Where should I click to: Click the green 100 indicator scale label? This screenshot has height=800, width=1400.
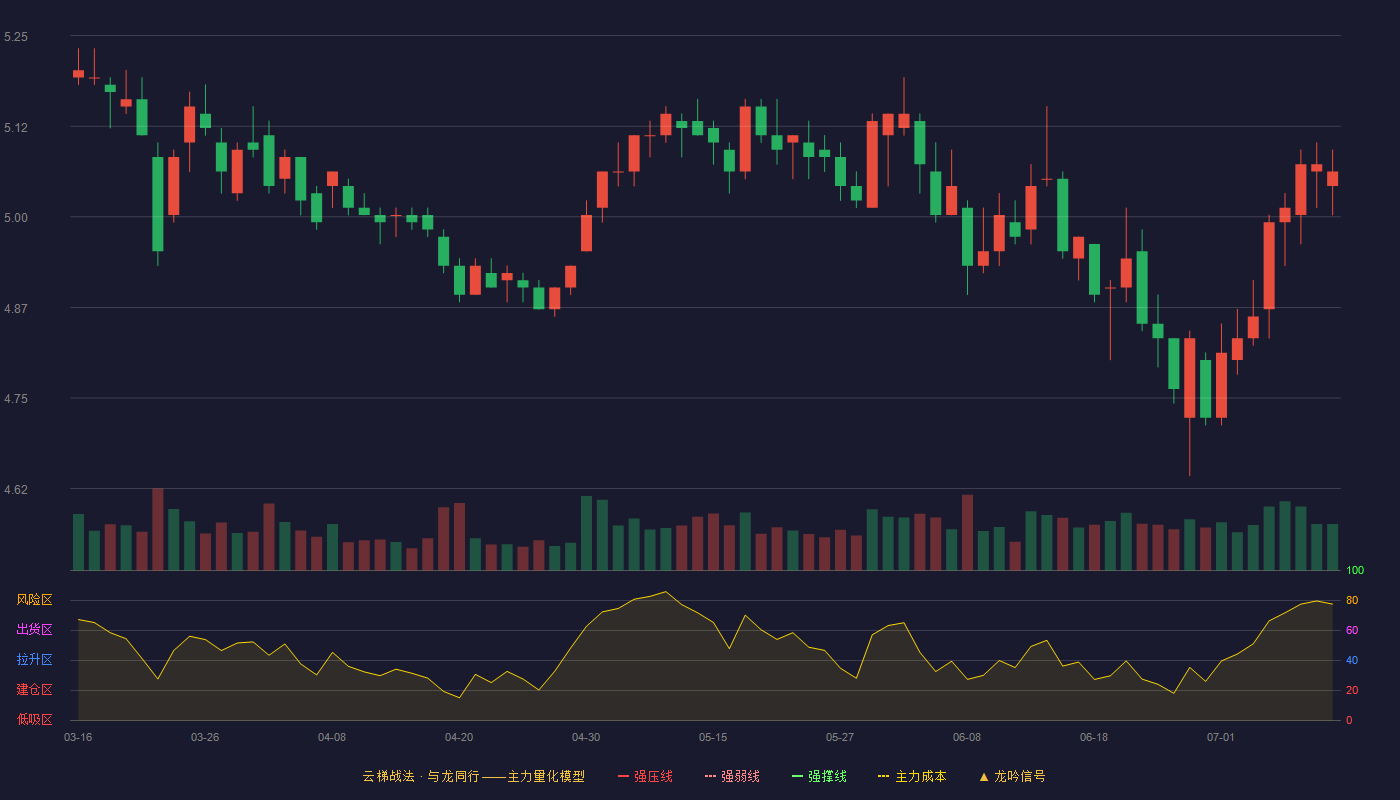[x=1355, y=571]
